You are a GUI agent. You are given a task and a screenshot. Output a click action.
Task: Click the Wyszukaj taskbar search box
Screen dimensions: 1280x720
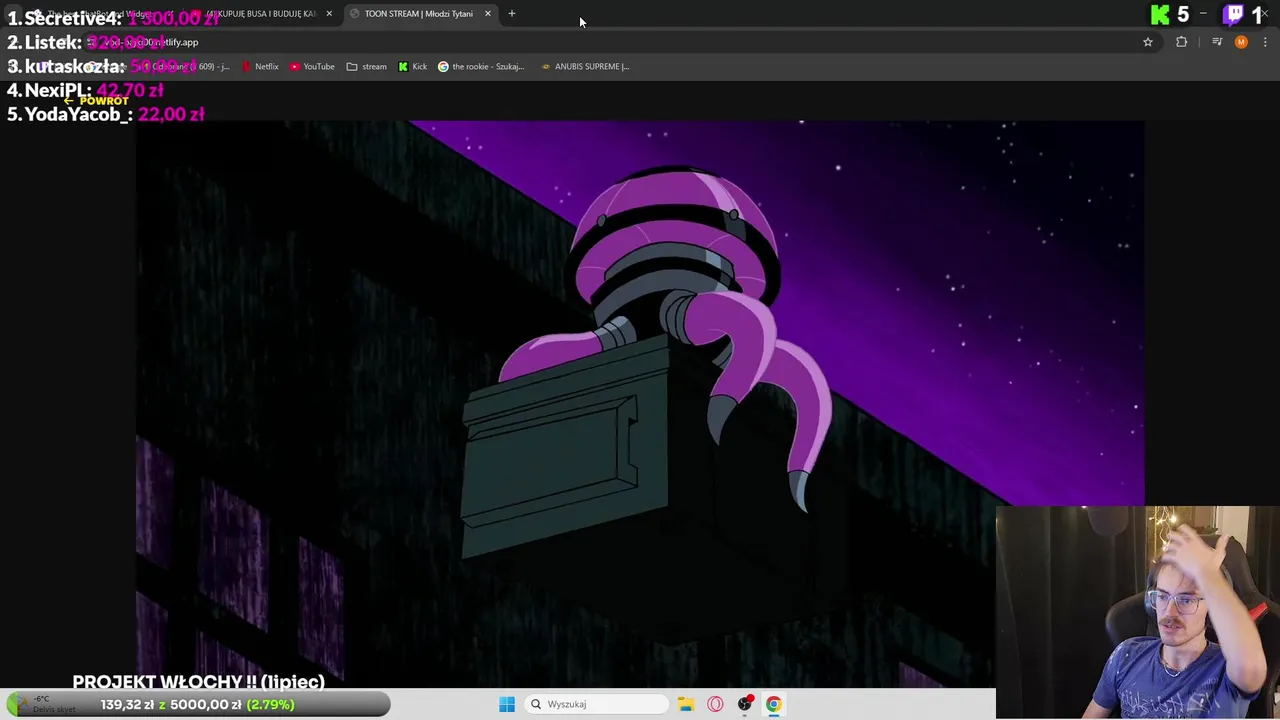click(x=597, y=704)
